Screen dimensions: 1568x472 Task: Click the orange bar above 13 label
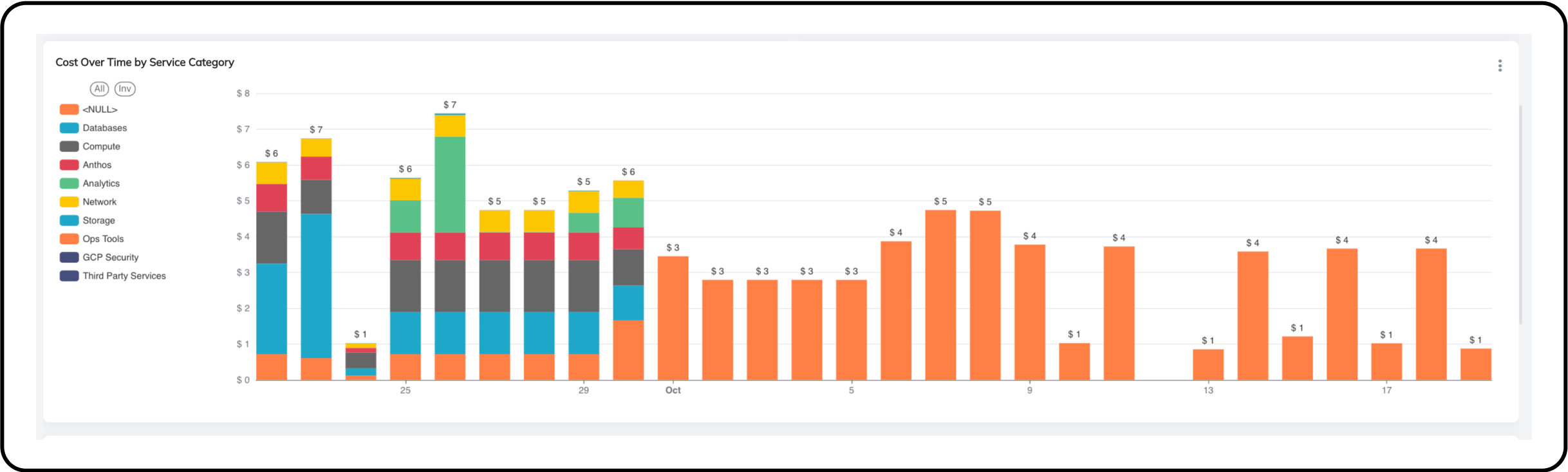point(1208,364)
